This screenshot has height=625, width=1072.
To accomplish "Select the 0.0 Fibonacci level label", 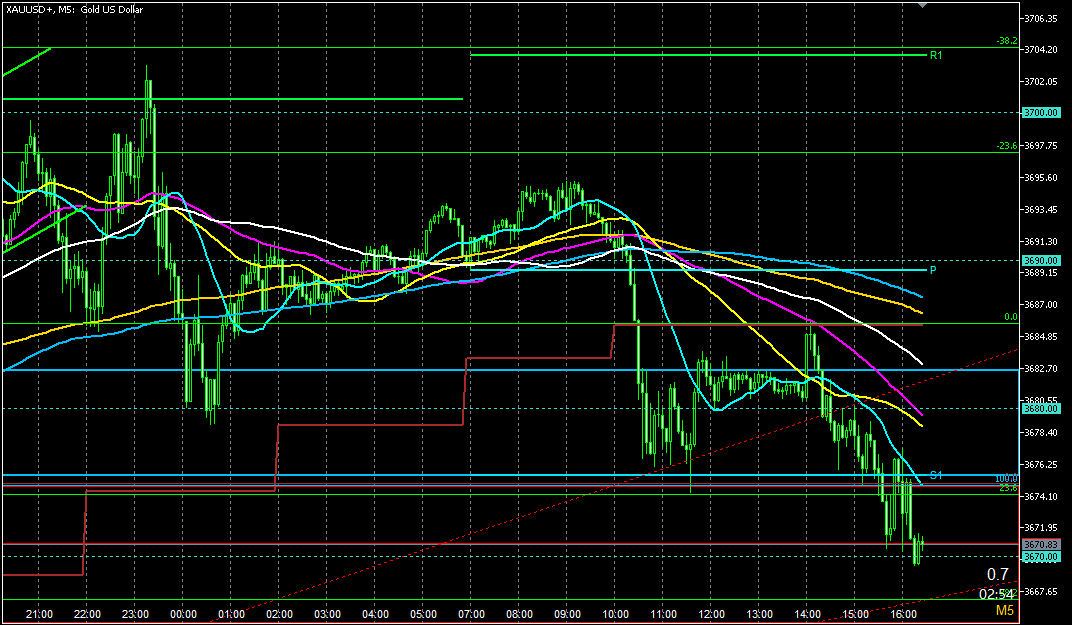I will click(x=1010, y=317).
